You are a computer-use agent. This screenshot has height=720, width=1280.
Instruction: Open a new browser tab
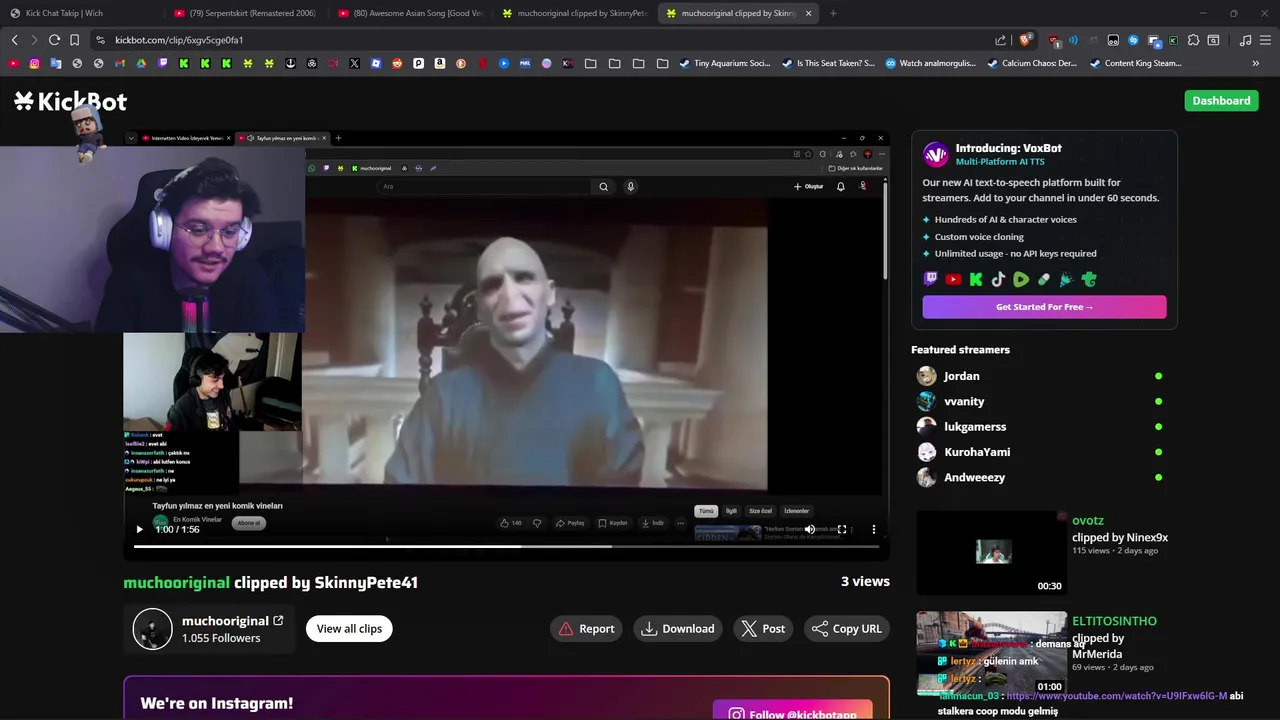click(x=833, y=13)
